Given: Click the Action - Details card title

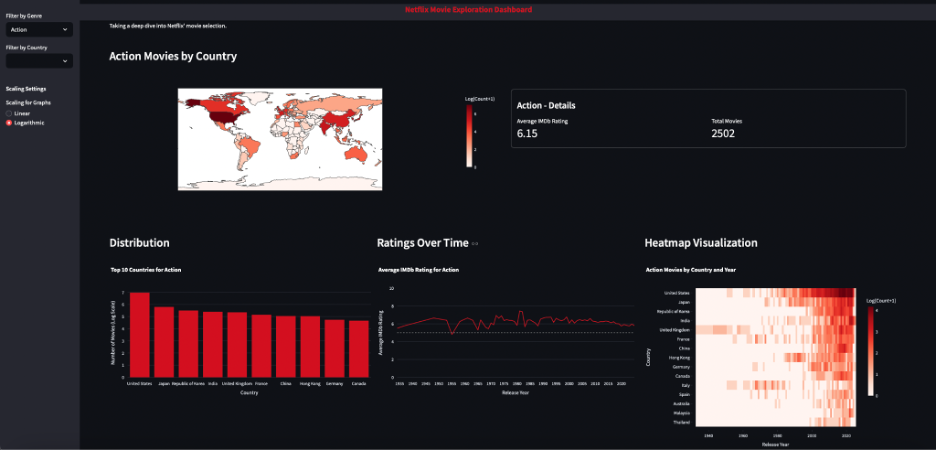Looking at the screenshot, I should point(546,106).
